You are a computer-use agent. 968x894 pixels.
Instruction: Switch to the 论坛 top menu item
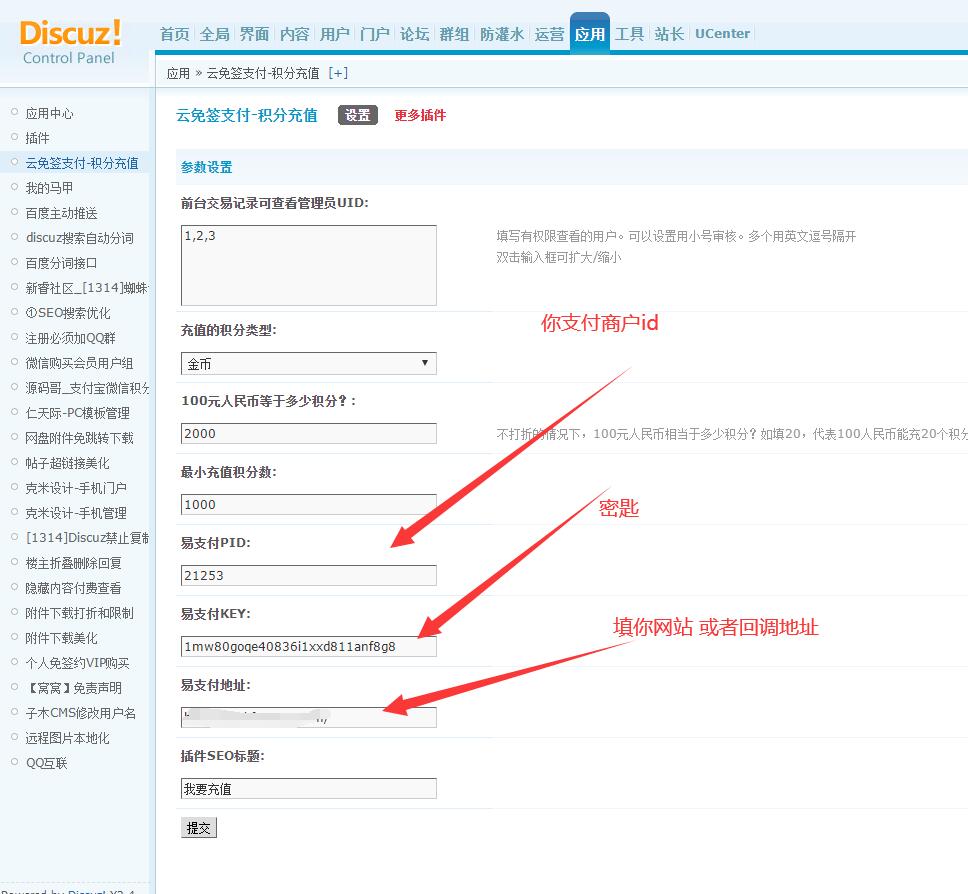(414, 34)
